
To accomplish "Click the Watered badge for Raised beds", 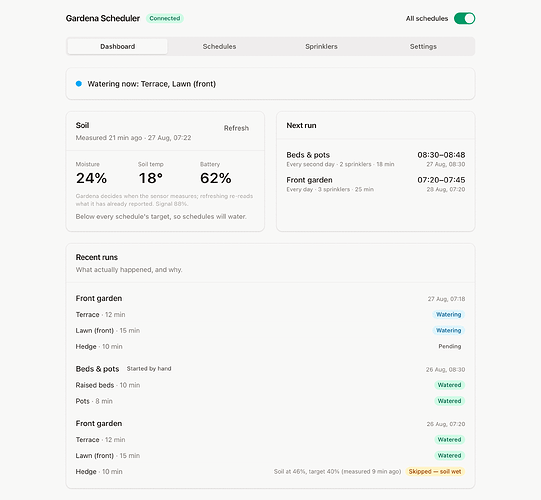I will click(x=449, y=385).
